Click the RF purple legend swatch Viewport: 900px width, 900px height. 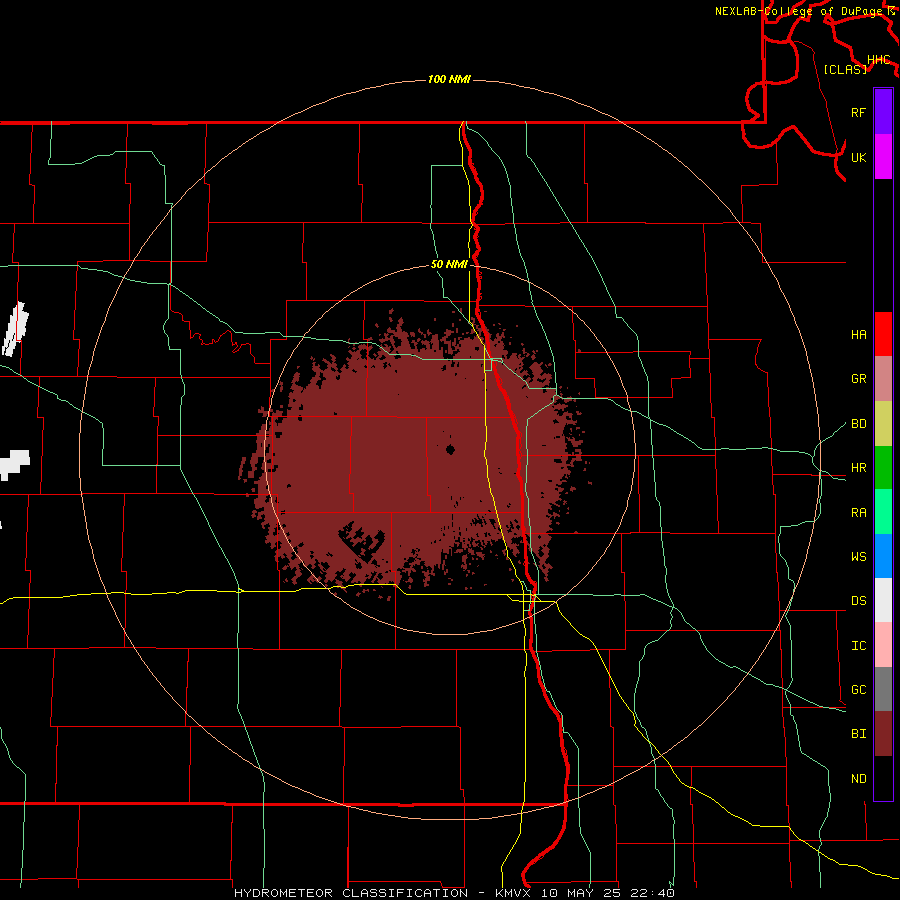click(x=883, y=112)
